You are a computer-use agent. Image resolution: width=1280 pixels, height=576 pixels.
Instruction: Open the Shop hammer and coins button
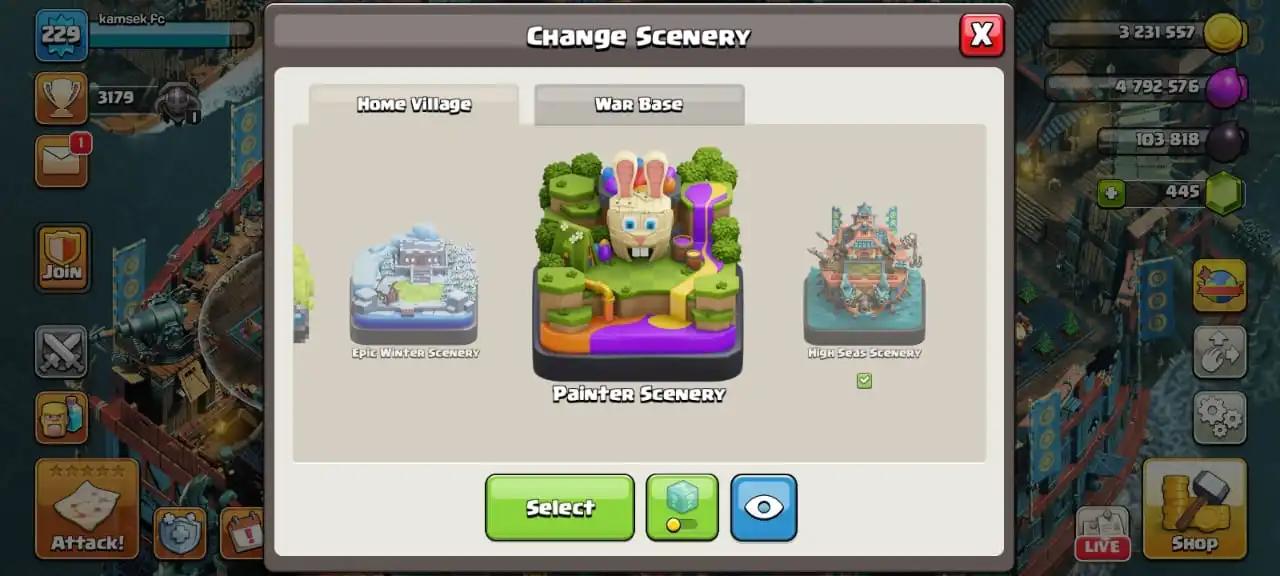tap(1195, 508)
